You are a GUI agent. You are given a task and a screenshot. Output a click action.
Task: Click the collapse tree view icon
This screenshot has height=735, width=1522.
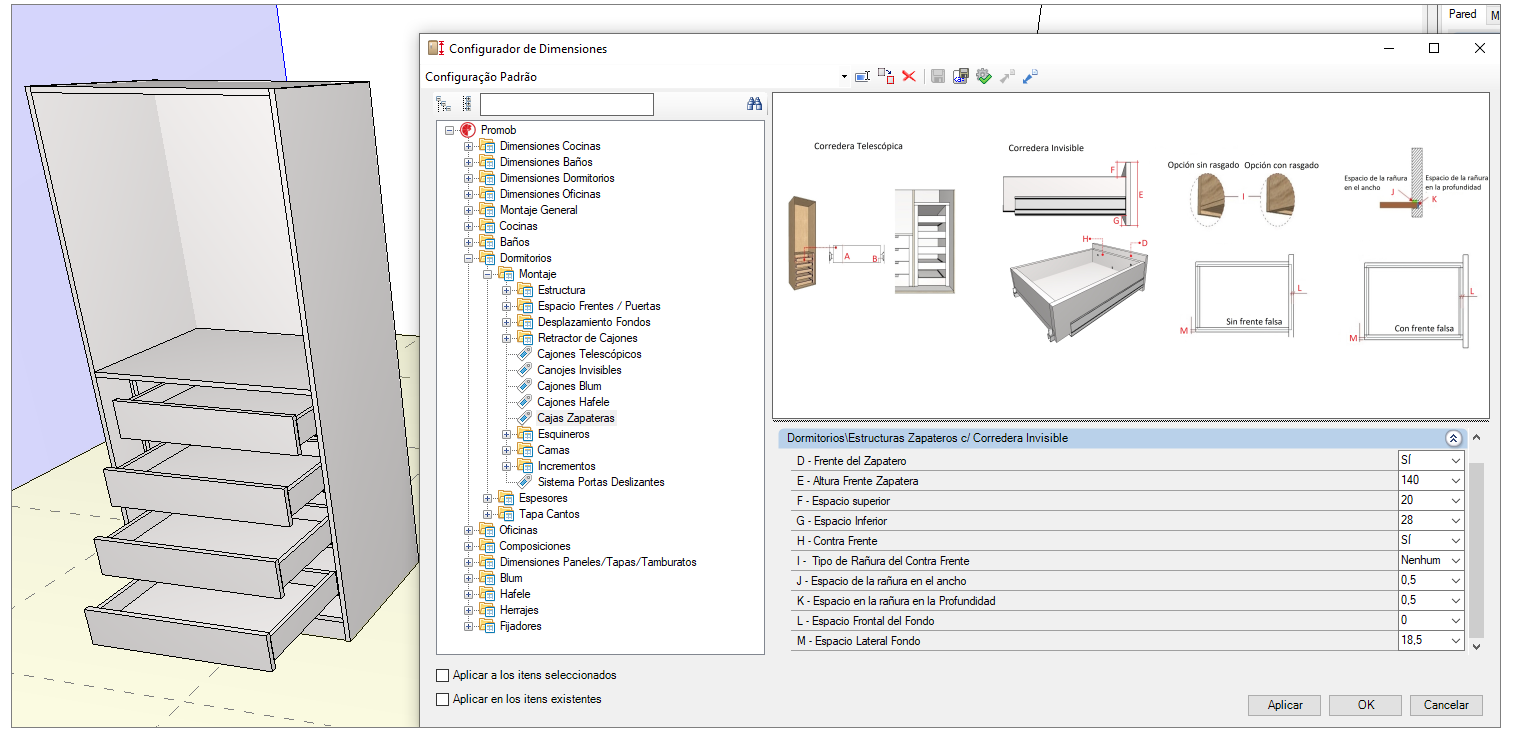click(x=444, y=104)
